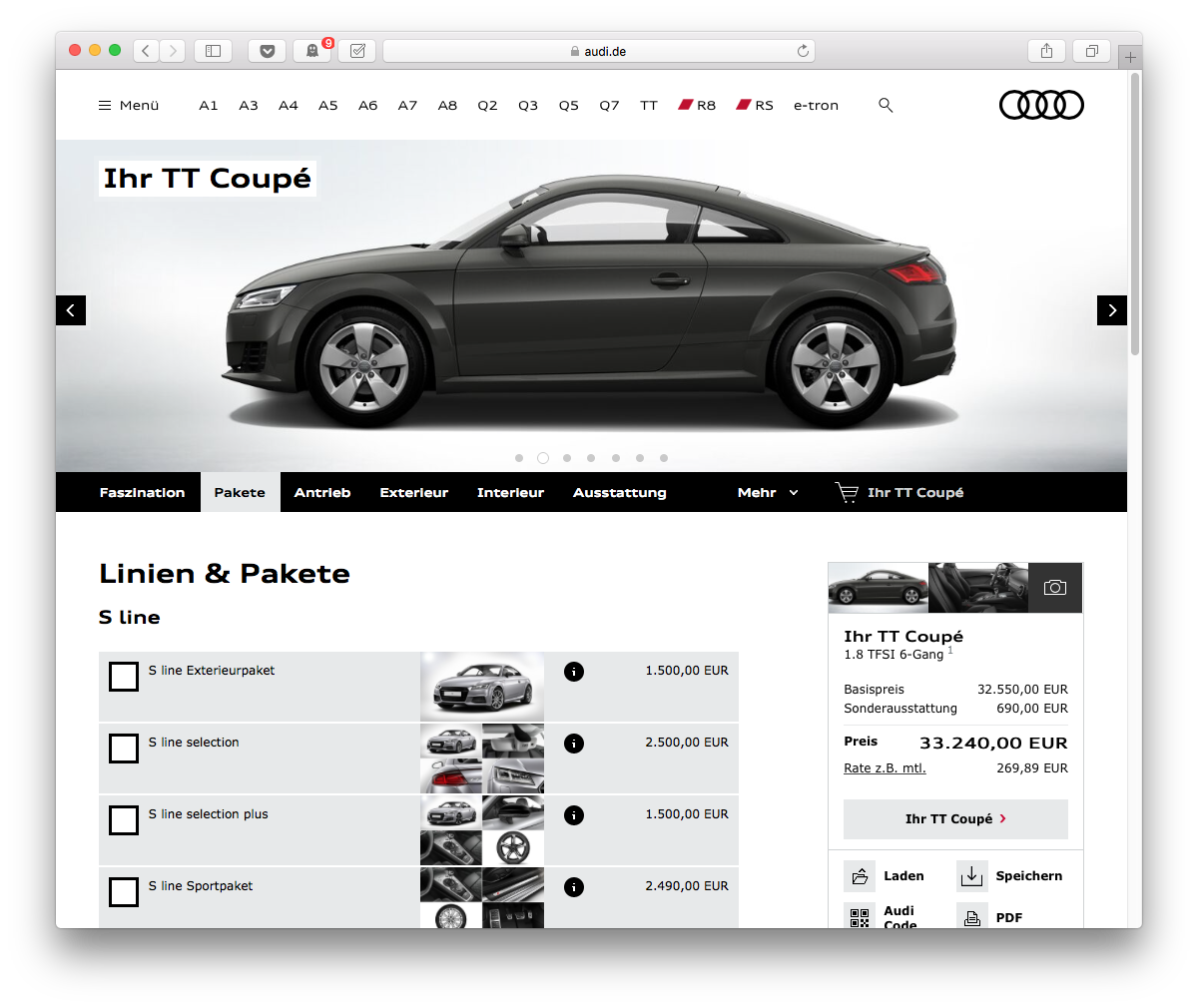Screen dimensions: 1198x1008
Task: Show previous car image arrow
Action: tap(71, 310)
